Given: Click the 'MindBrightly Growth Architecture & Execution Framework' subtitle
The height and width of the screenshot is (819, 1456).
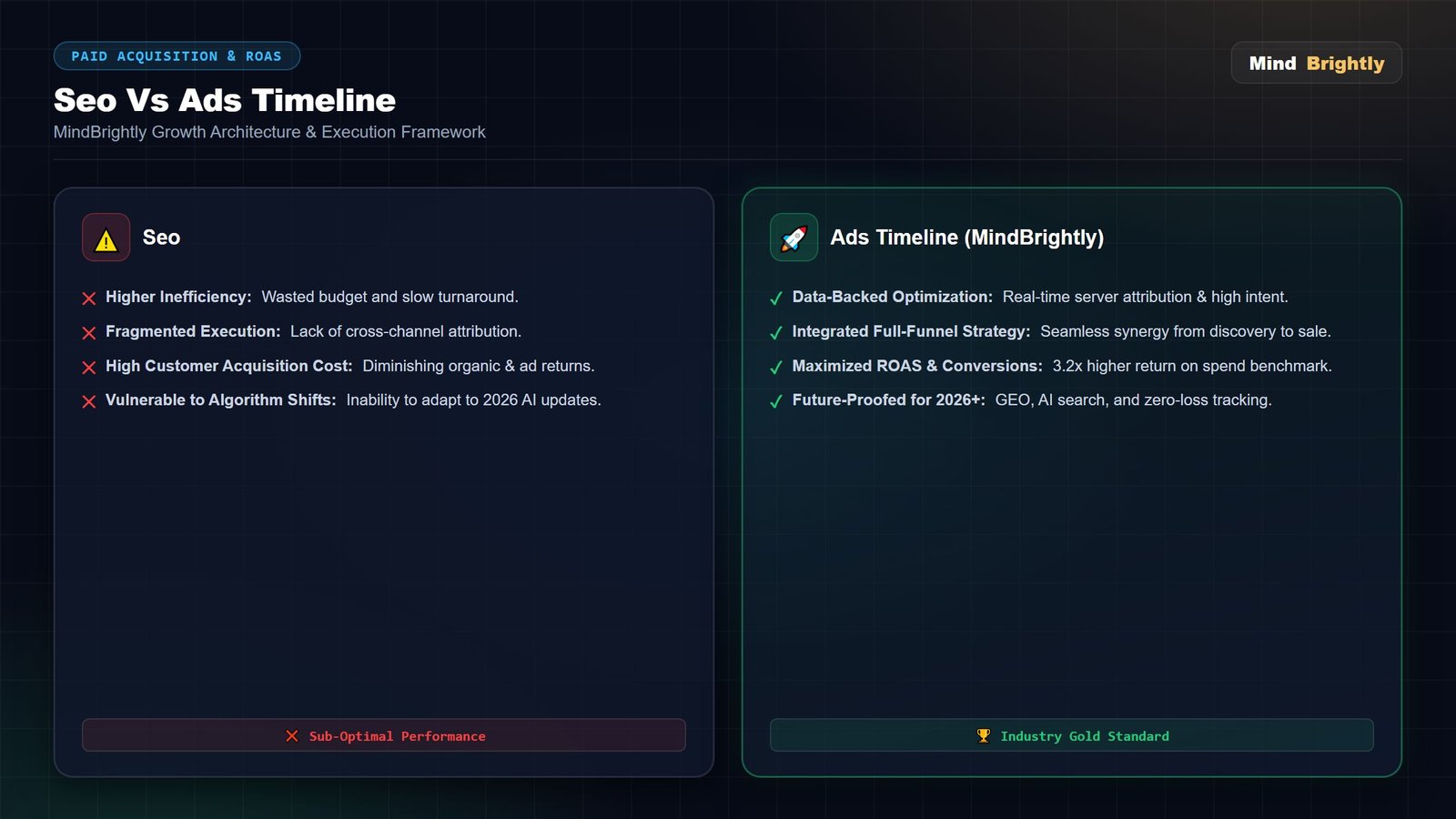Looking at the screenshot, I should pyautogui.click(x=269, y=132).
